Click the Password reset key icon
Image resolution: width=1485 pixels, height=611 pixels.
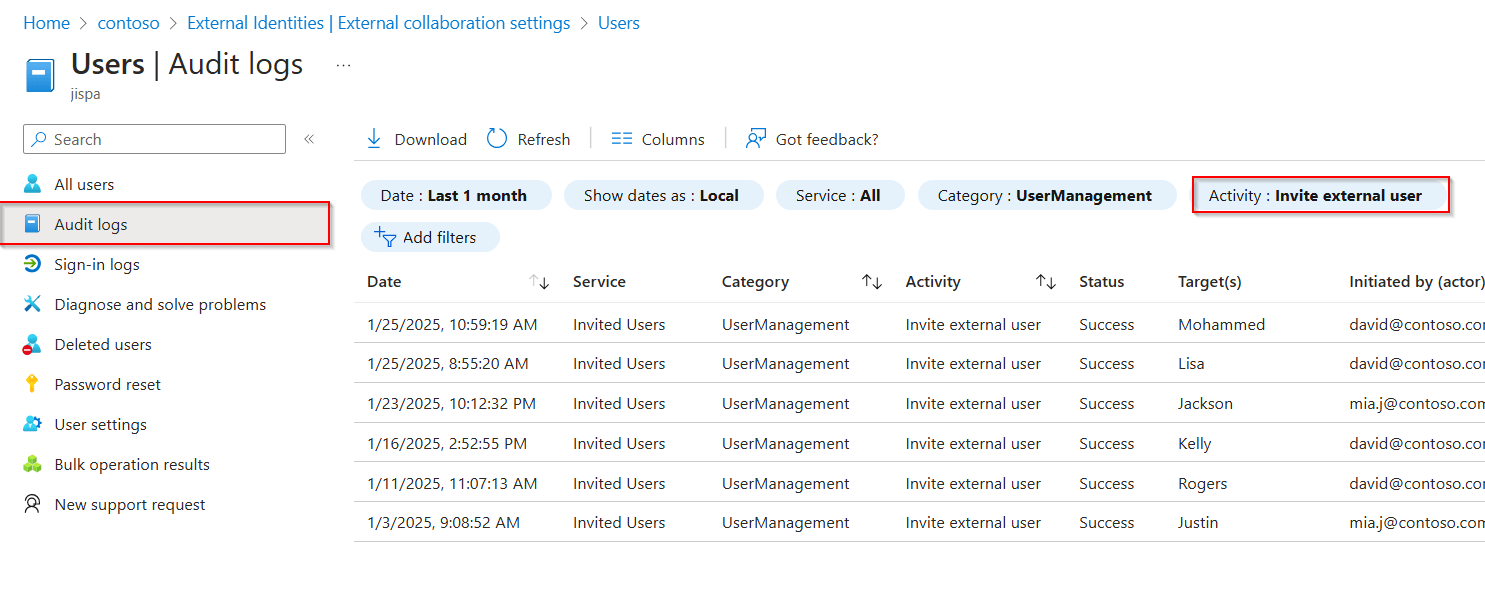(33, 384)
